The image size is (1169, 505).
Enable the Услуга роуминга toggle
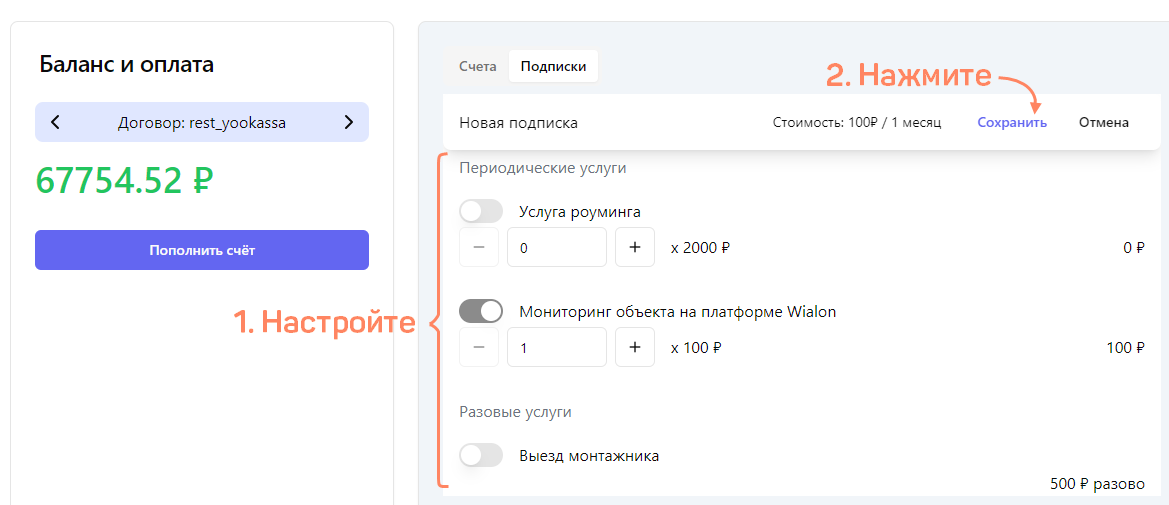point(481,211)
